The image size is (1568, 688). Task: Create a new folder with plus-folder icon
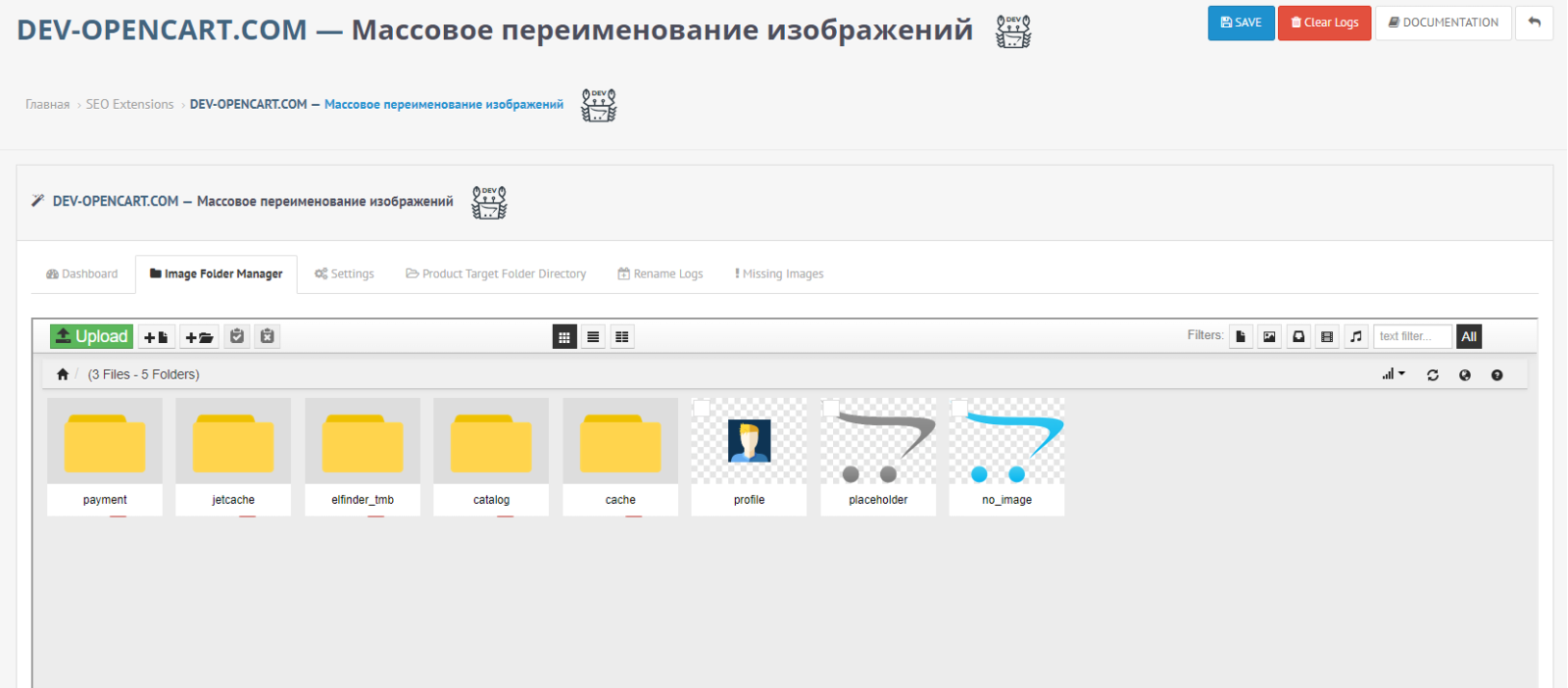click(199, 337)
